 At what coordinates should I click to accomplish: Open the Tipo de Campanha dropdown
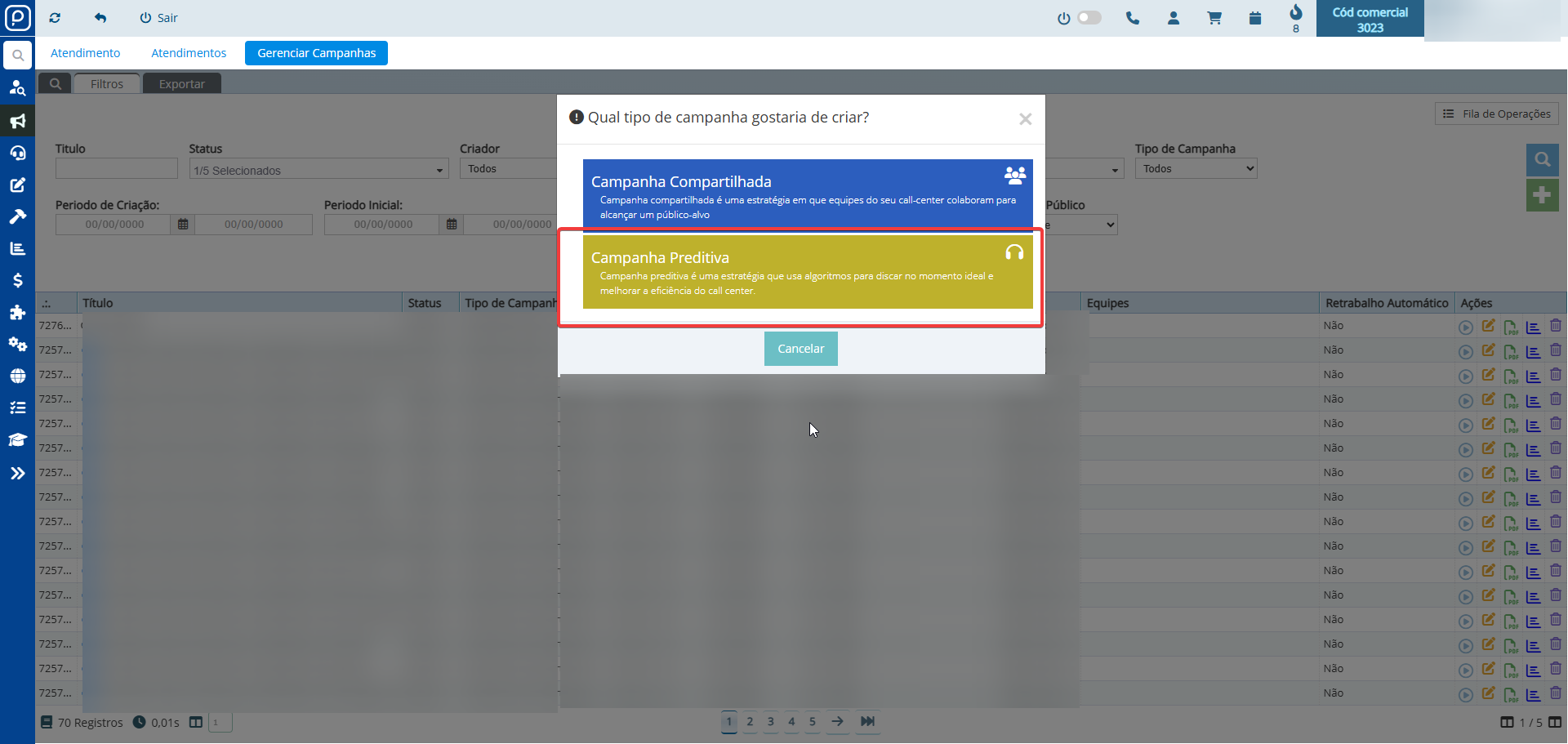(x=1196, y=169)
